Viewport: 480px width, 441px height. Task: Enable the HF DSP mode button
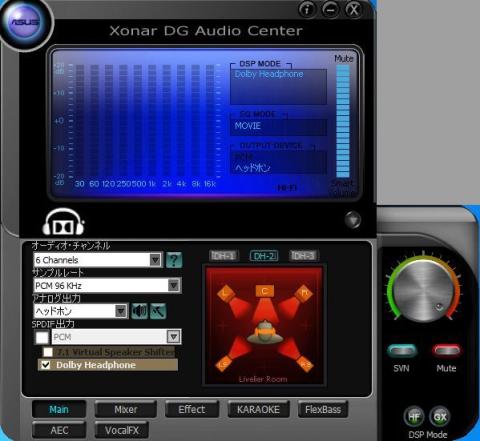pyautogui.click(x=414, y=417)
